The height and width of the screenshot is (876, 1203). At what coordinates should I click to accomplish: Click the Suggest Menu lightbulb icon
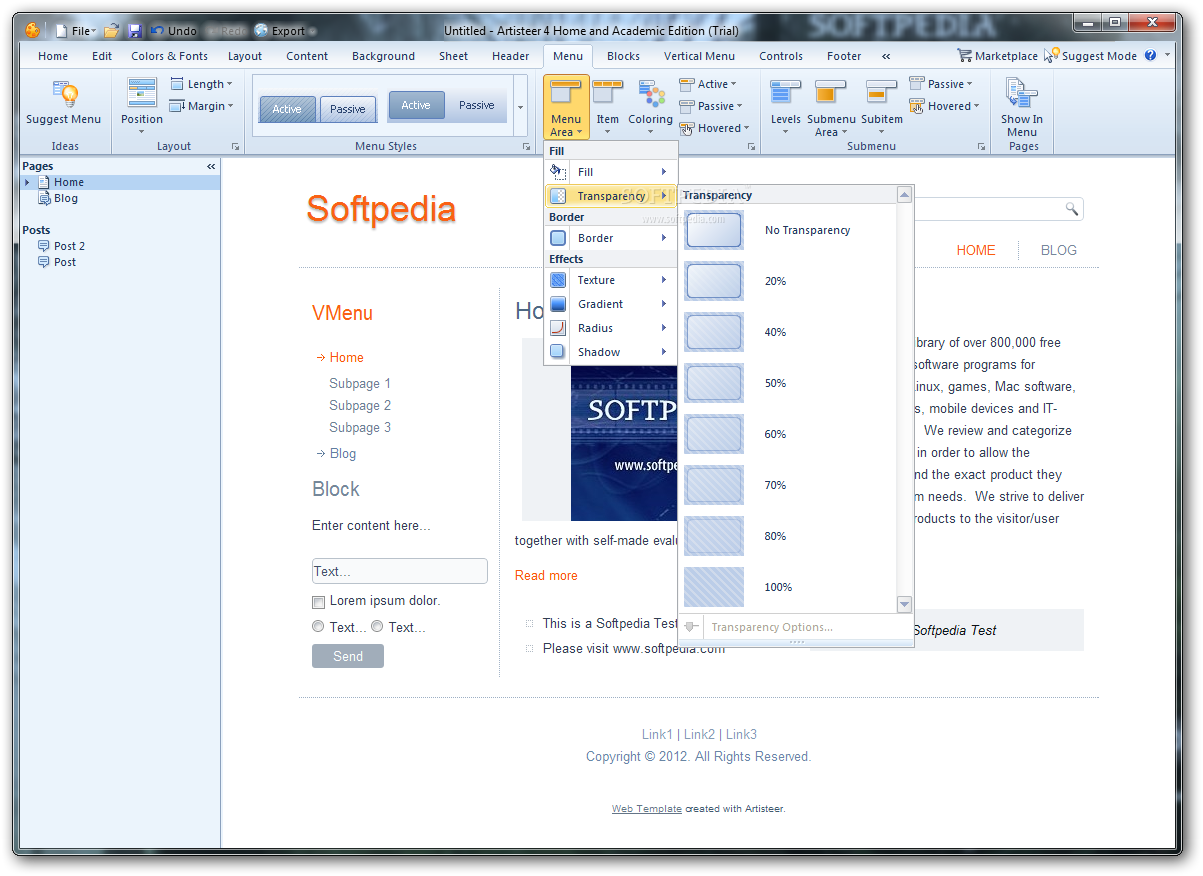click(x=63, y=94)
